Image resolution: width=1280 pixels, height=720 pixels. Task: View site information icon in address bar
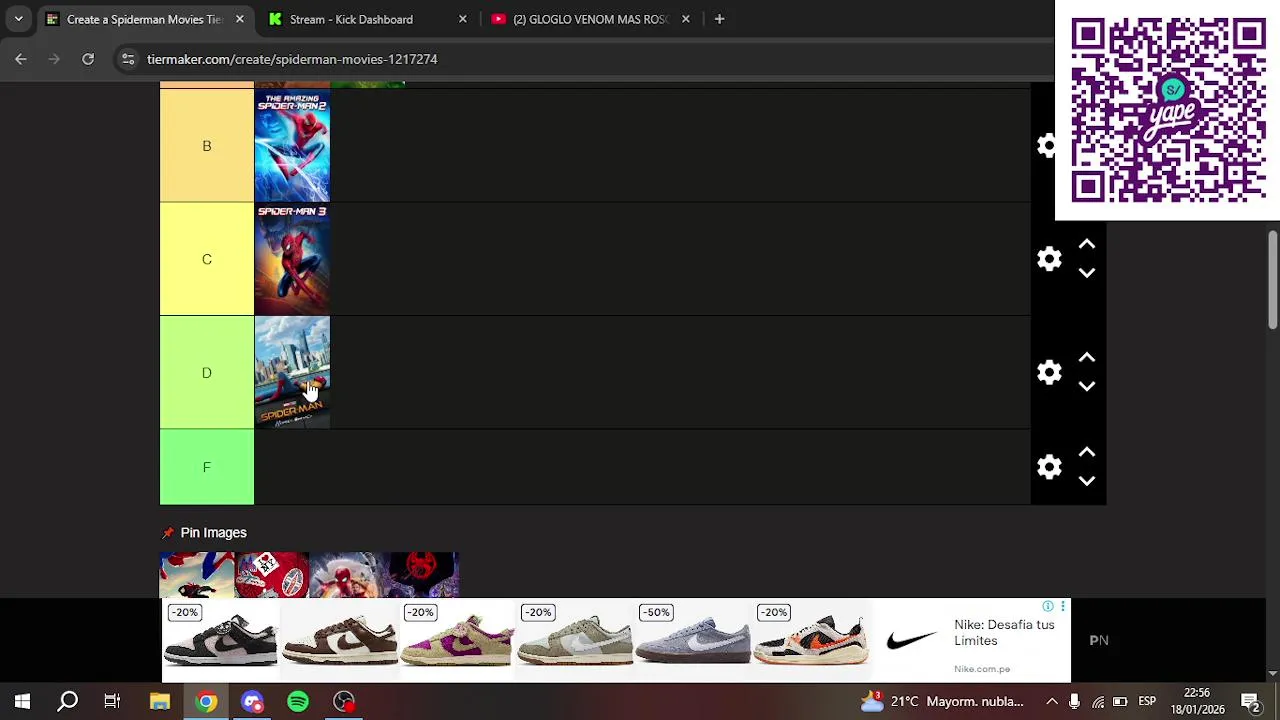[128, 59]
